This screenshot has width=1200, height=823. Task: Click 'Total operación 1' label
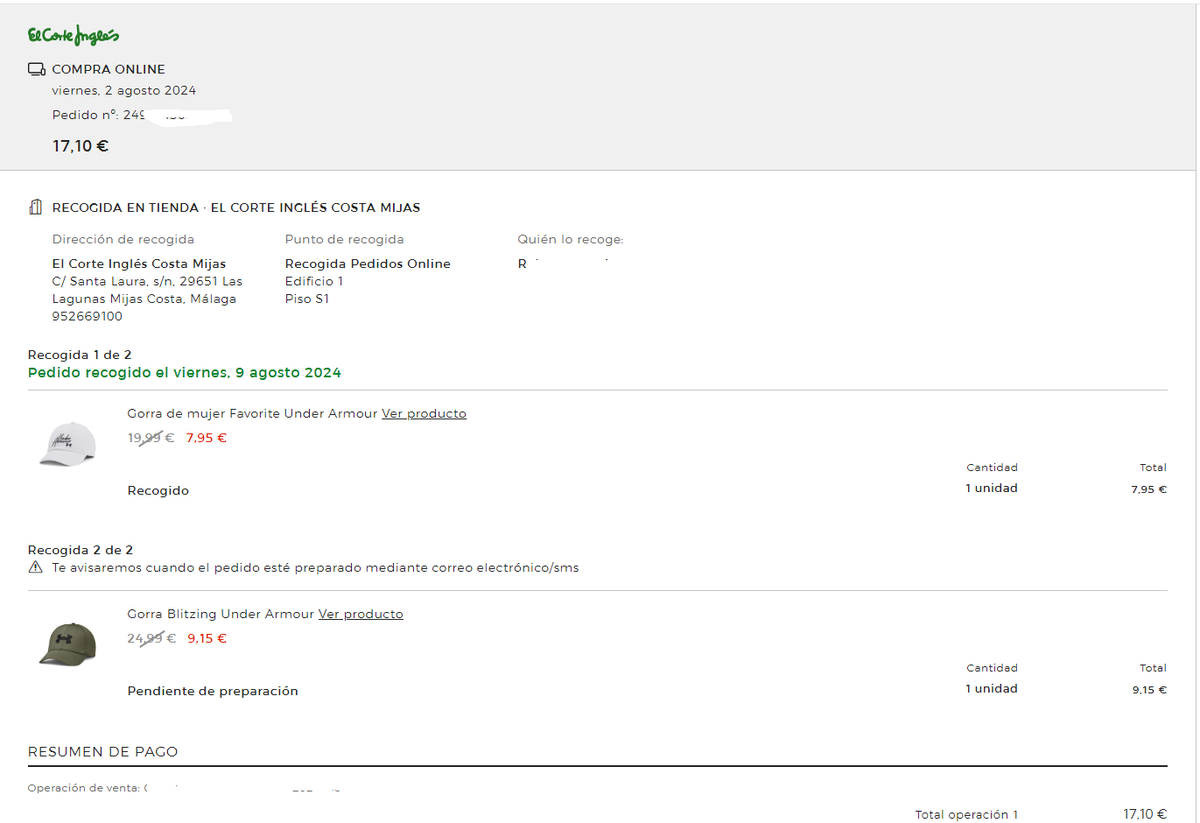[966, 815]
